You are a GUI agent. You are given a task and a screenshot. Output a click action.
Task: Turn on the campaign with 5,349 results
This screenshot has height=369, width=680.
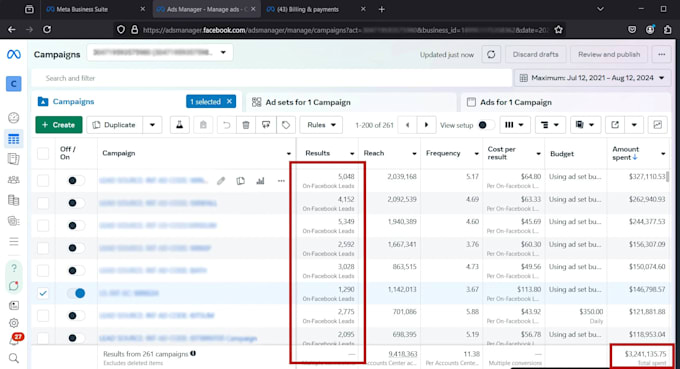pos(75,225)
